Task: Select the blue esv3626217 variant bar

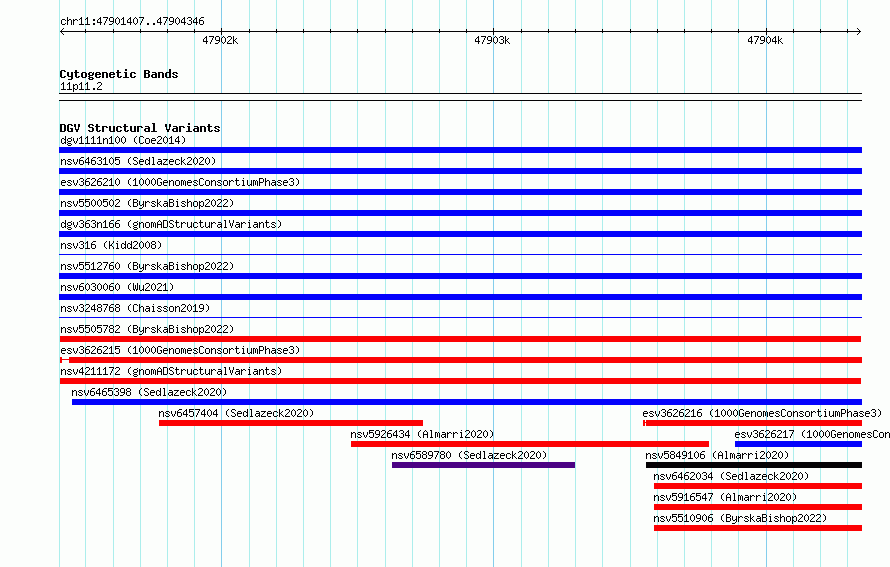Action: click(798, 444)
